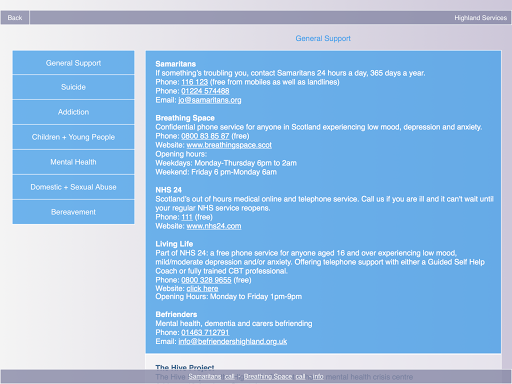This screenshot has width=512, height=384.
Task: Click 'Opening Hours: Monday to Friday 1pm-9pm'
Action: (229, 297)
